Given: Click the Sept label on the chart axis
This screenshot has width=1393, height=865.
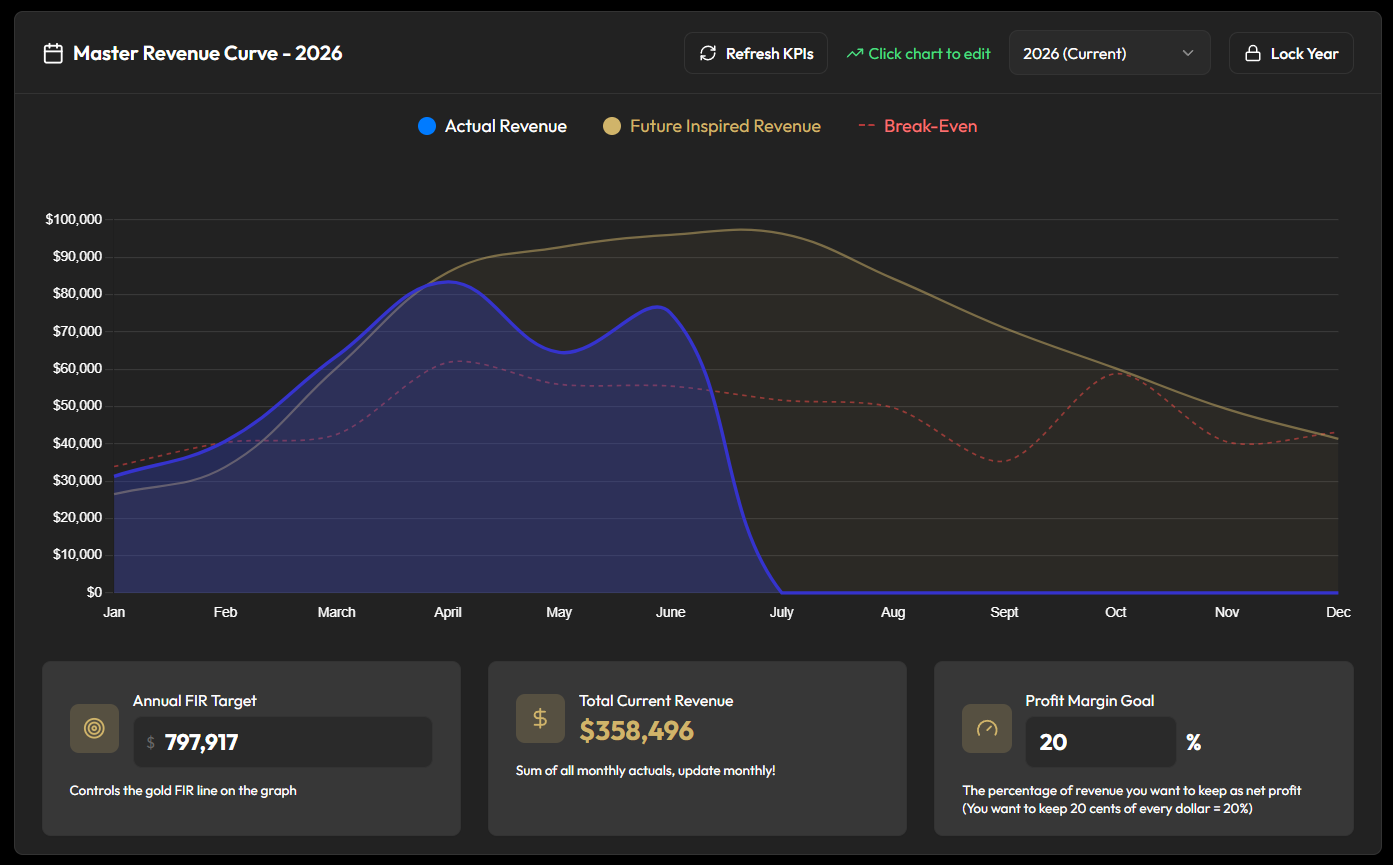Looking at the screenshot, I should coord(1004,612).
